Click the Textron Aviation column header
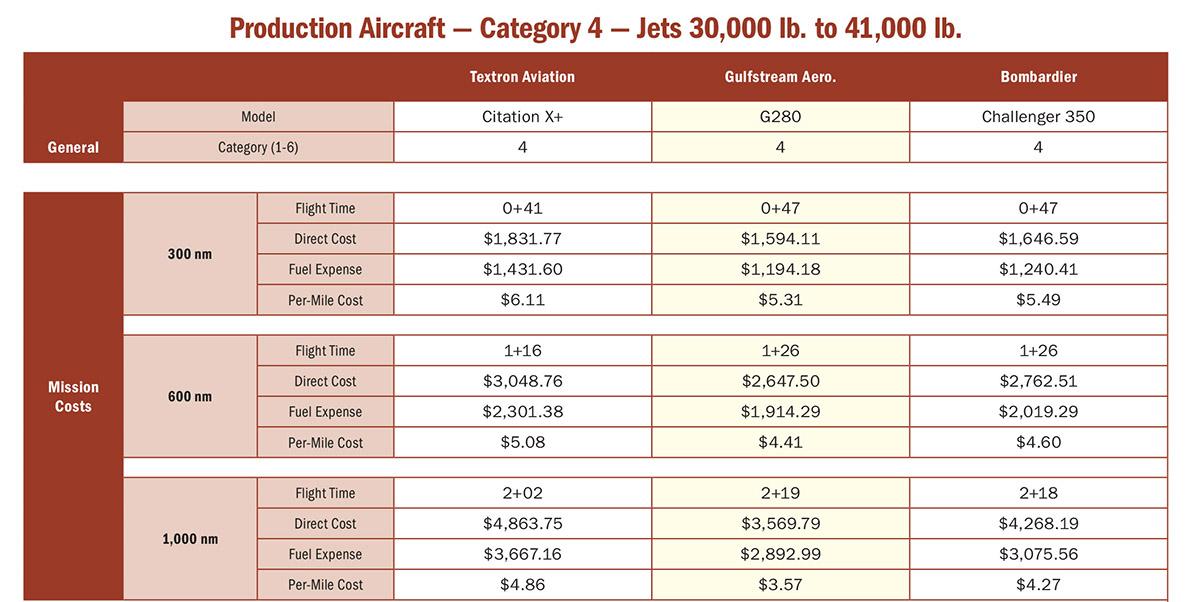Image resolution: width=1190 pixels, height=602 pixels. (522, 77)
